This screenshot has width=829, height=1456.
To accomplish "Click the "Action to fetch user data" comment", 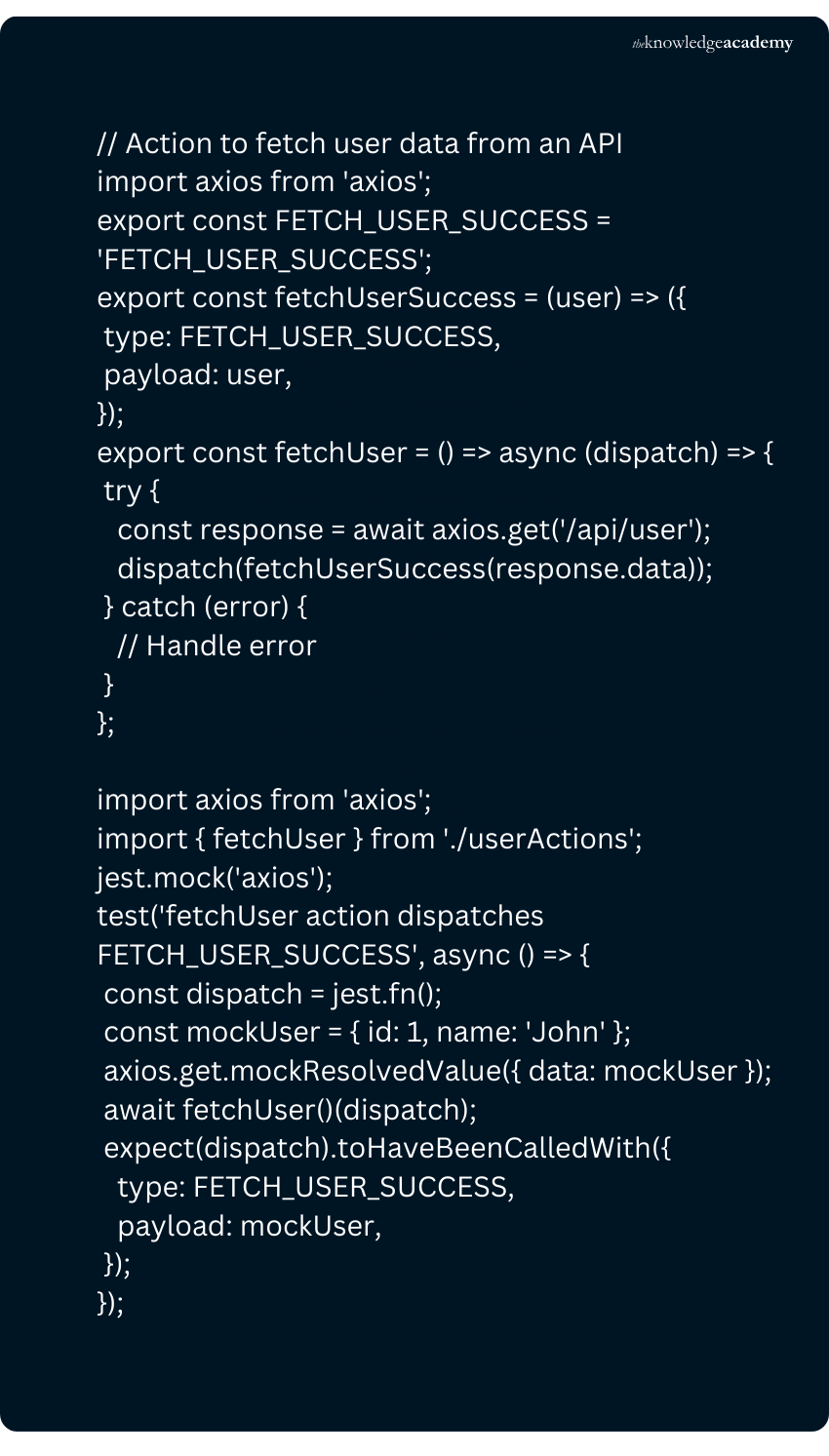I will tap(359, 143).
